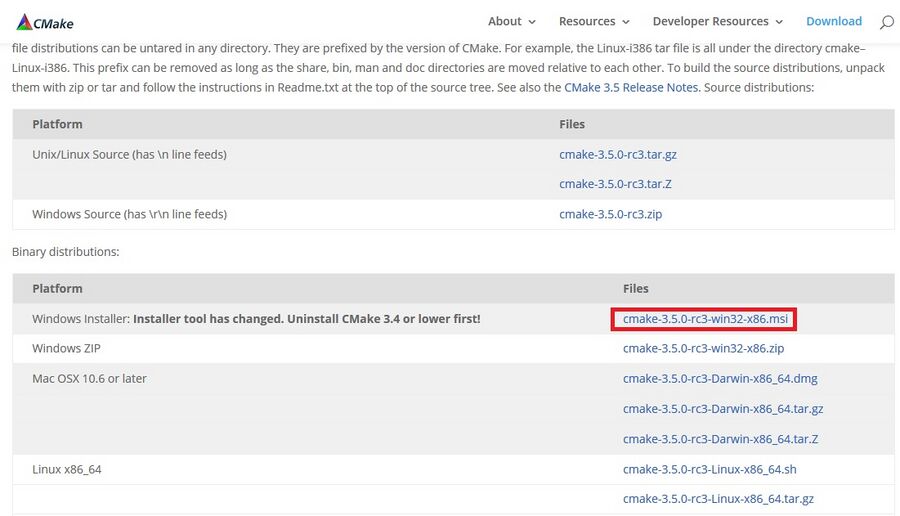Download the Darwin-x86_64.tar.Z Mac archive
Screen dimensions: 900x516
pyautogui.click(x=720, y=439)
